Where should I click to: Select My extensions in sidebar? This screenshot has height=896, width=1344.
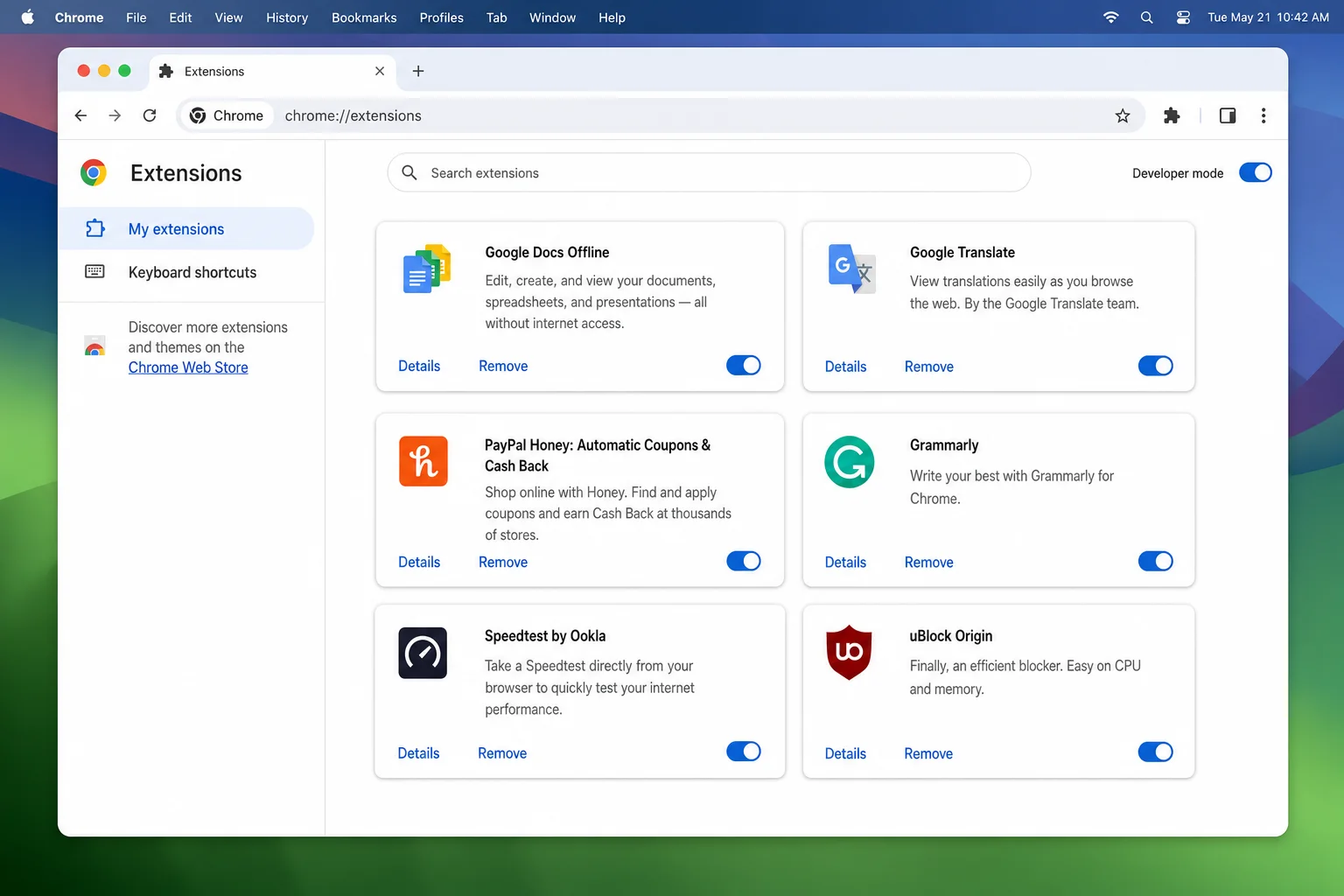click(185, 228)
